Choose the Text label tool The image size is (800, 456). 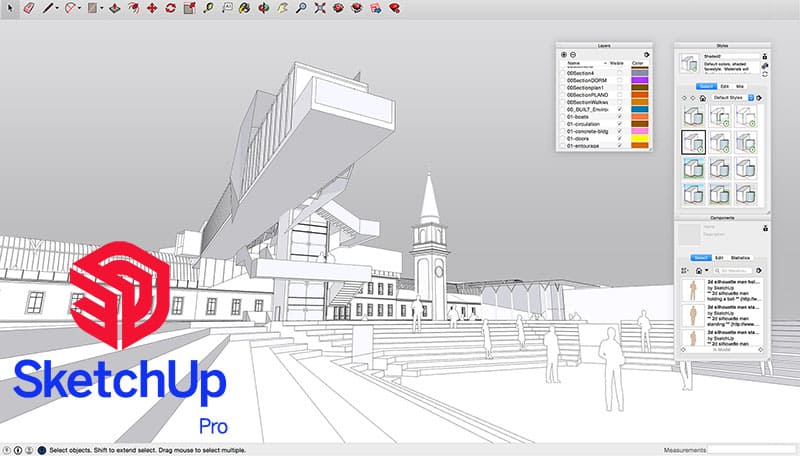point(227,8)
